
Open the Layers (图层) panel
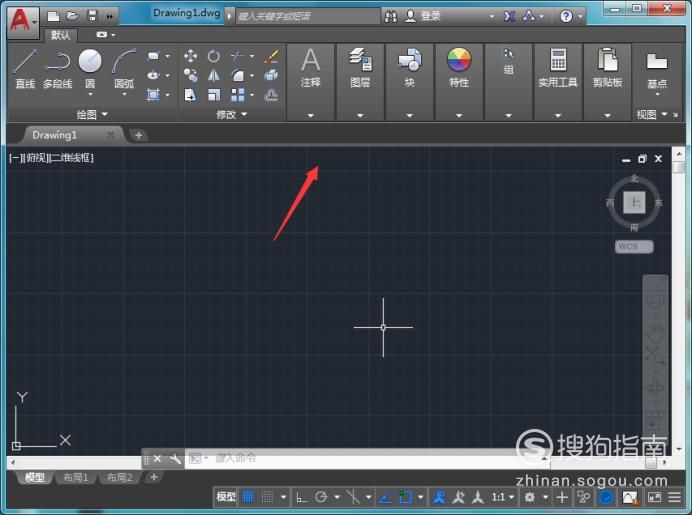360,68
